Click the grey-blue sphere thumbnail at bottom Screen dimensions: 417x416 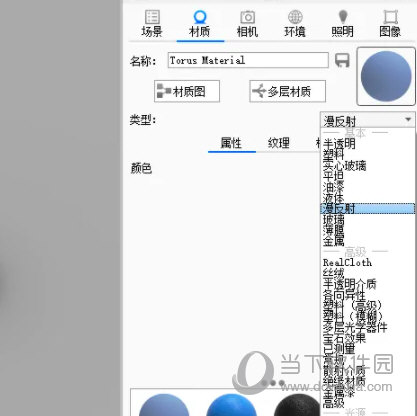(164, 405)
